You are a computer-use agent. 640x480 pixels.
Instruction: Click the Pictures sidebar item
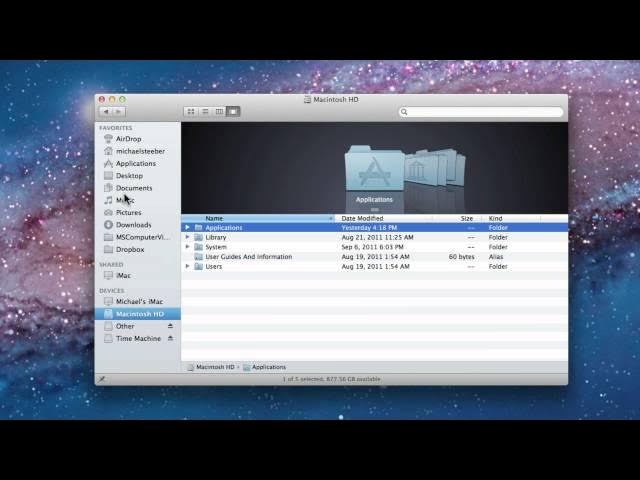click(128, 212)
